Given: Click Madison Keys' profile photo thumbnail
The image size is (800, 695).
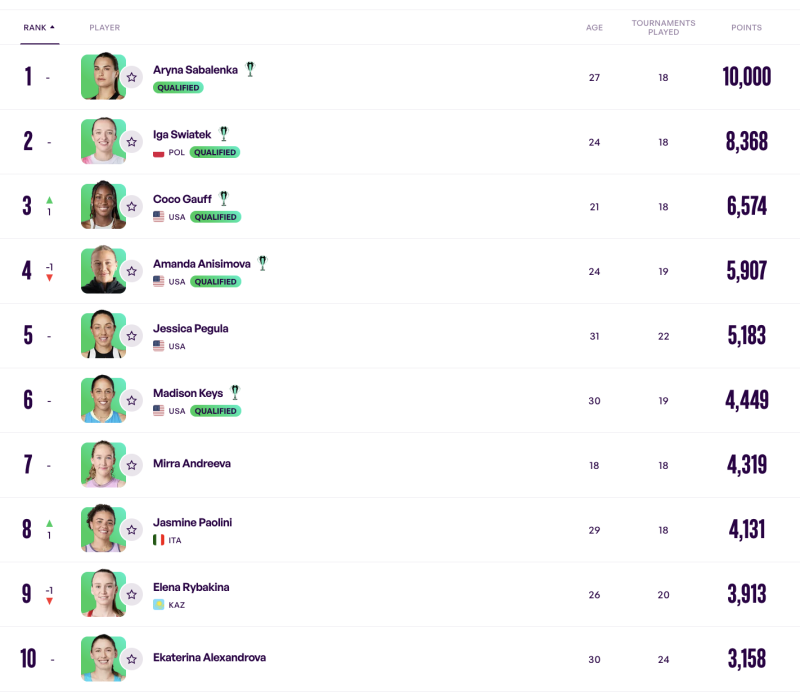Looking at the screenshot, I should tap(102, 400).
